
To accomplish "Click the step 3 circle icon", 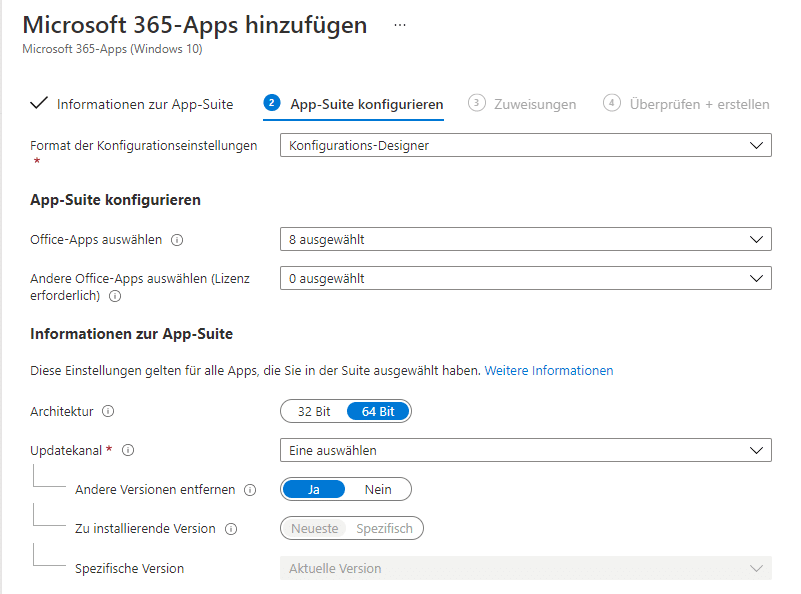I will point(476,103).
